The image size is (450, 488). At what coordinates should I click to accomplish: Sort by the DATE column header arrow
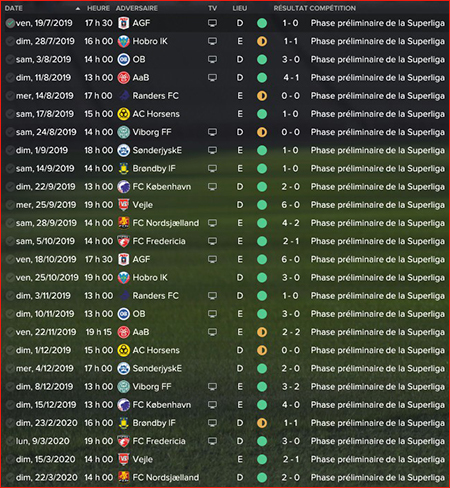[x=78, y=9]
